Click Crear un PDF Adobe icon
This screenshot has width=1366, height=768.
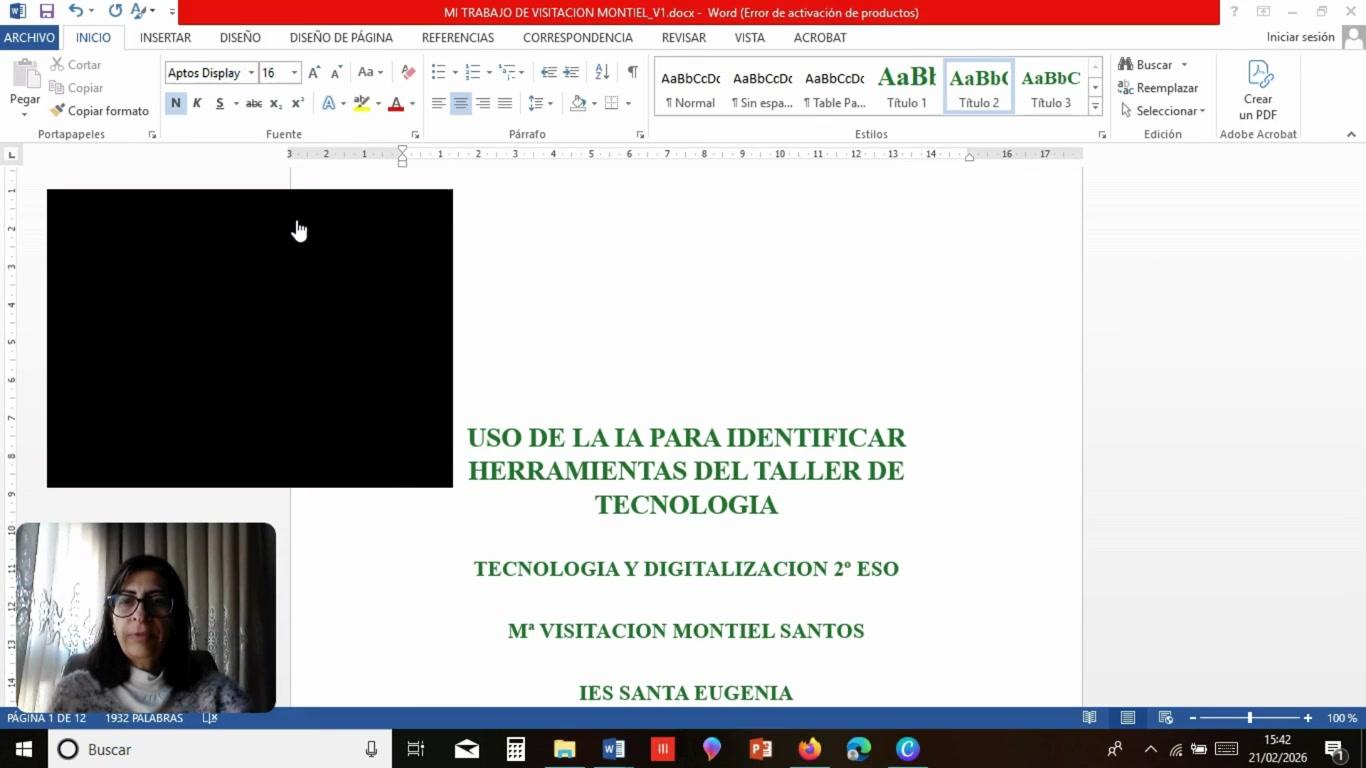1258,90
